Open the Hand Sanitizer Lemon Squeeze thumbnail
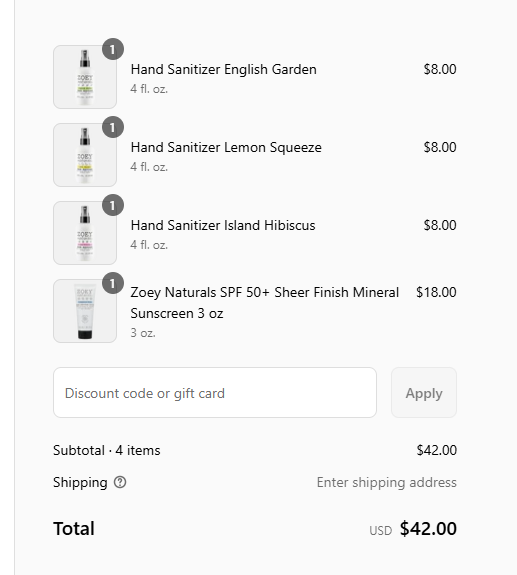The width and height of the screenshot is (517, 575). [85, 155]
